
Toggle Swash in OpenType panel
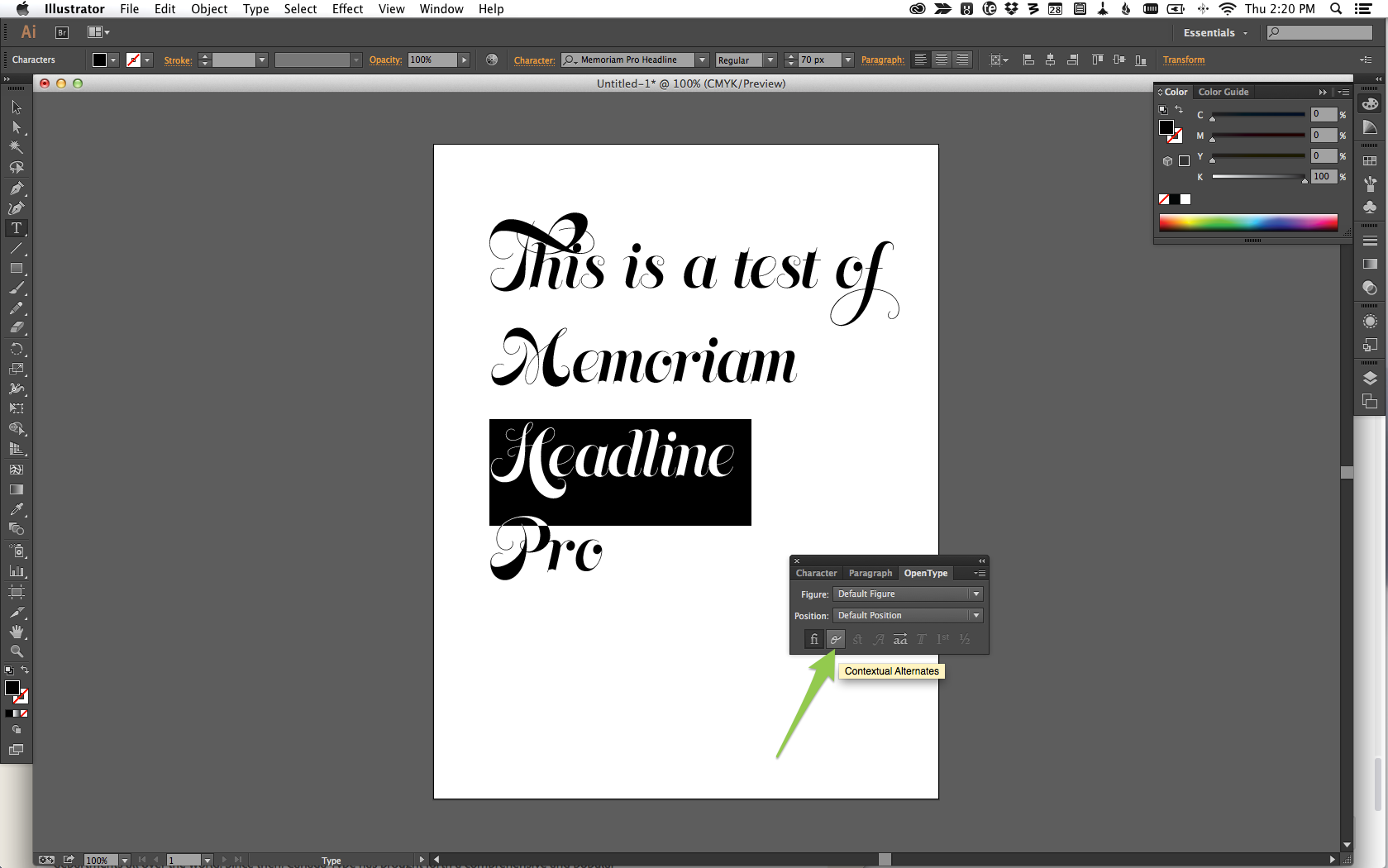879,639
